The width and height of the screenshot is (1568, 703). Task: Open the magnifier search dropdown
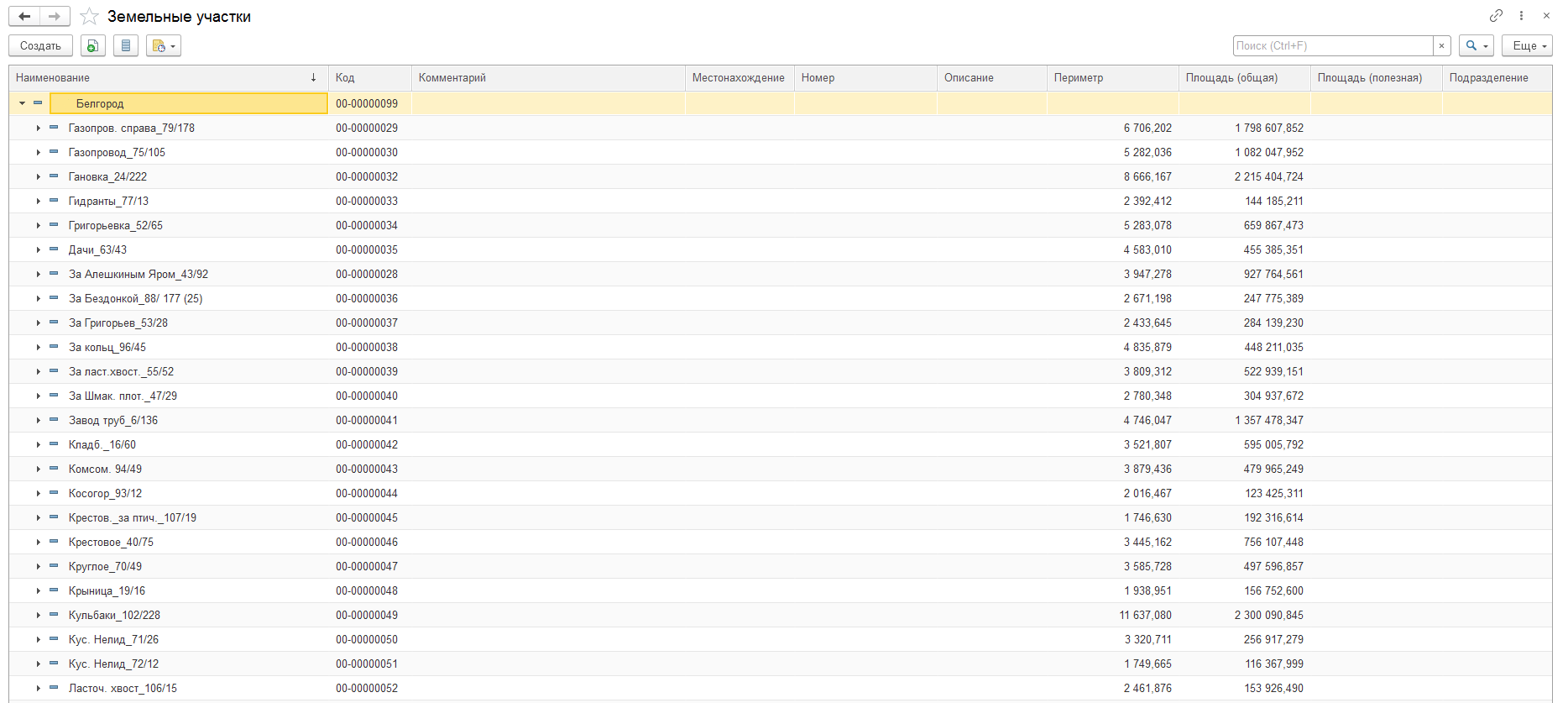pos(1476,46)
